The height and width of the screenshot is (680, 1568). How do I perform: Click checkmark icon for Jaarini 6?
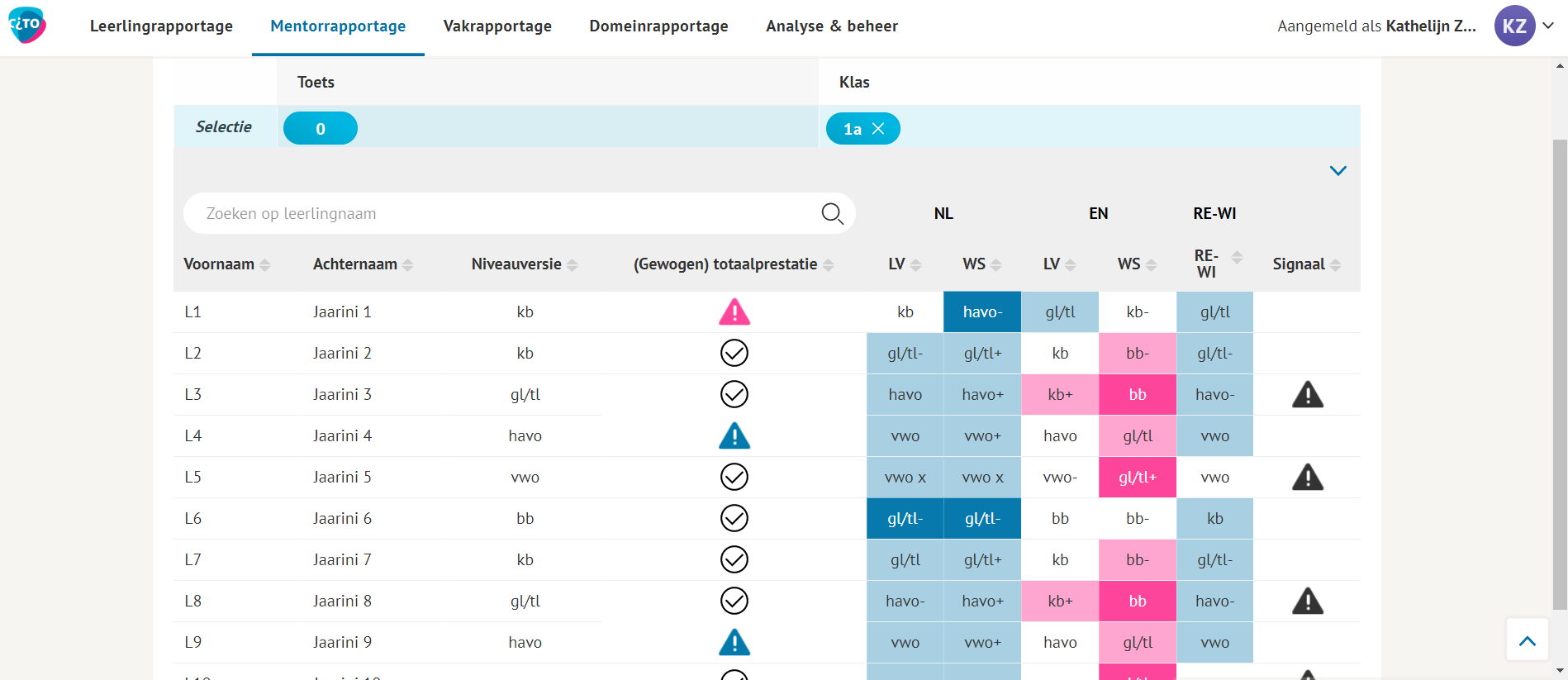click(x=734, y=518)
